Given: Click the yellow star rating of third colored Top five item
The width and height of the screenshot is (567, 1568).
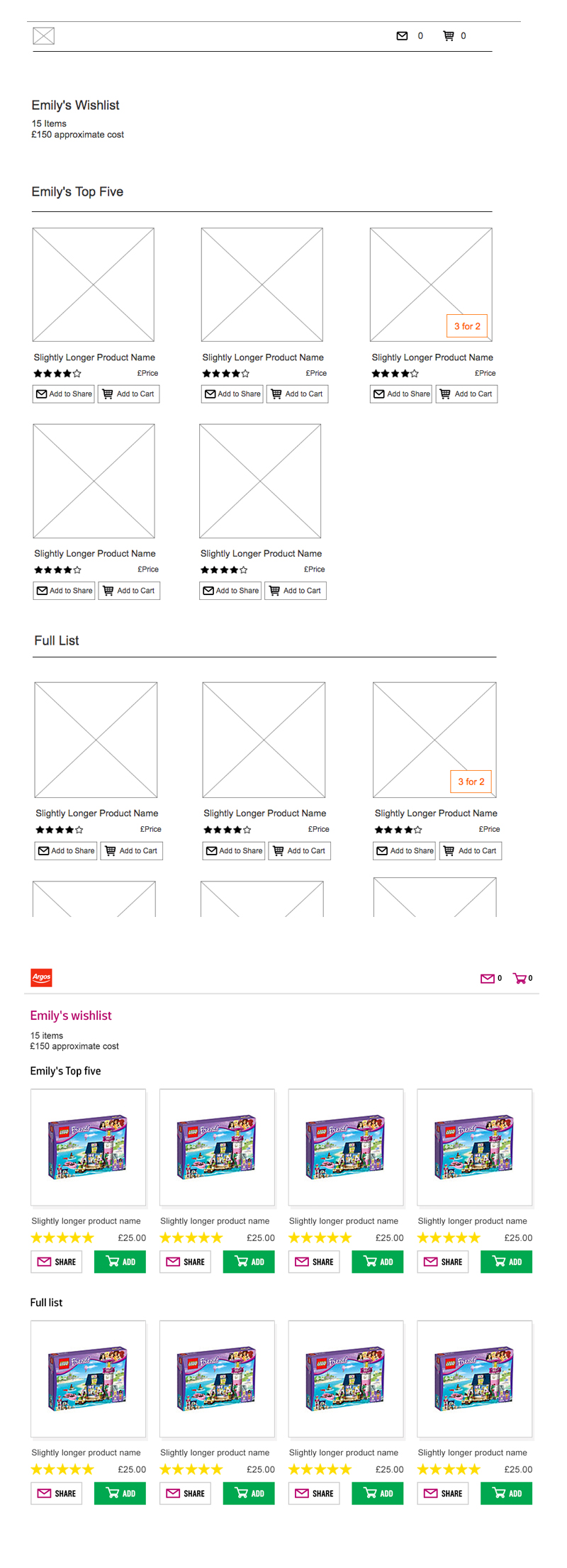Looking at the screenshot, I should [x=320, y=1238].
